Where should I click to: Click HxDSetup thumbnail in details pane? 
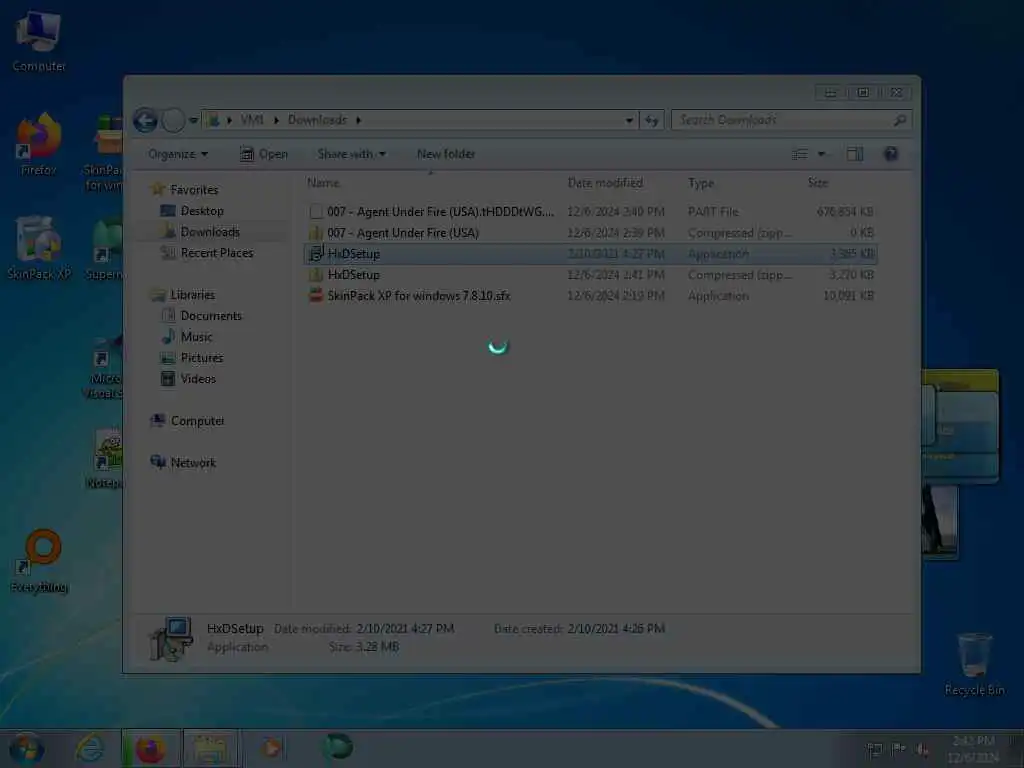tap(171, 638)
